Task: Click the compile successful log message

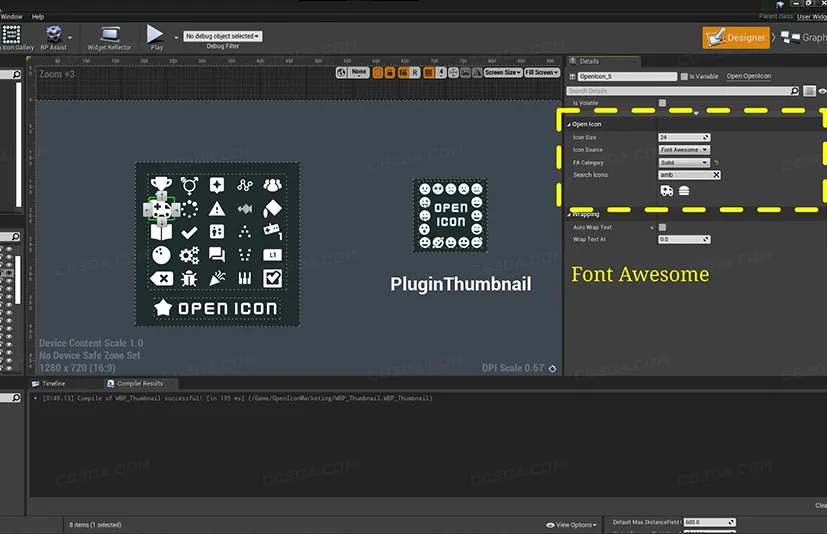Action: (237, 398)
